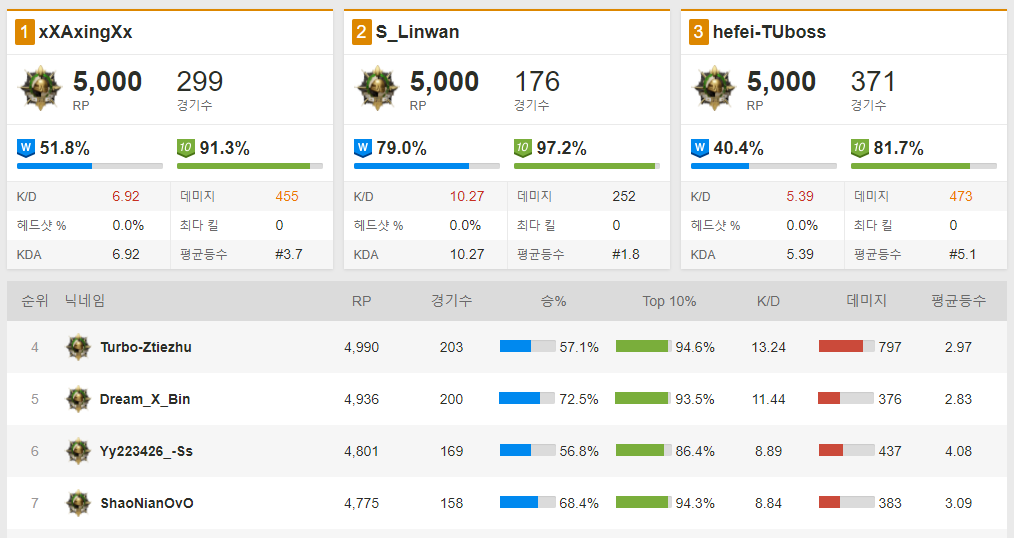Click xXAxingXx rank emblem icon
Screen dimensions: 1014x538
click(40, 88)
